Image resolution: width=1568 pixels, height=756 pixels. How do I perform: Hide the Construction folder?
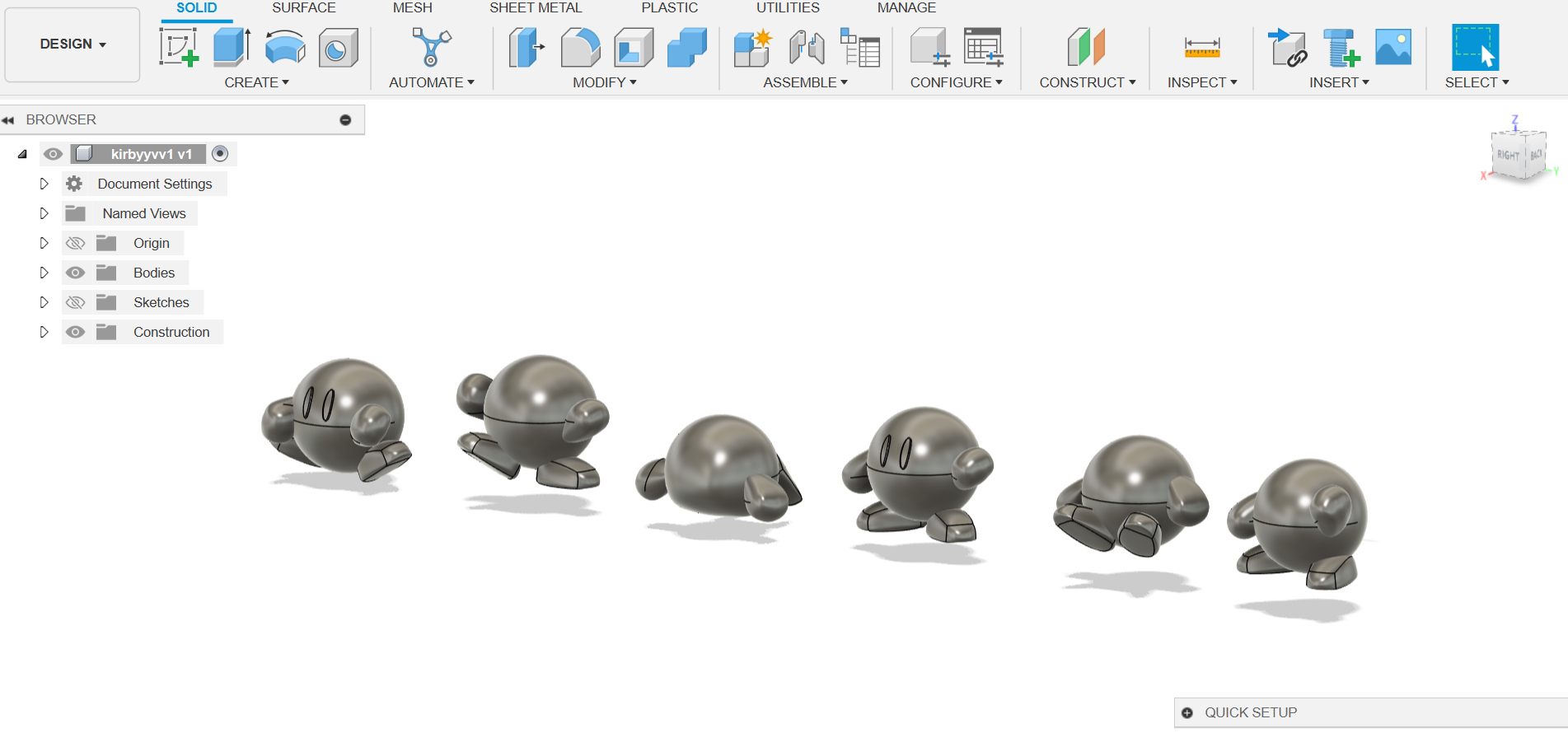[x=75, y=332]
